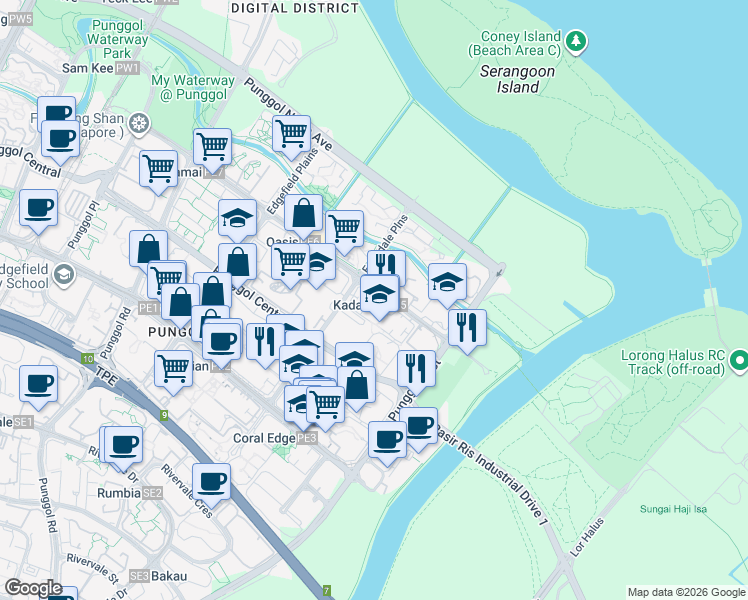The height and width of the screenshot is (600, 748).
Task: Select grocery cart marker directly above Damai label
Action: [213, 149]
